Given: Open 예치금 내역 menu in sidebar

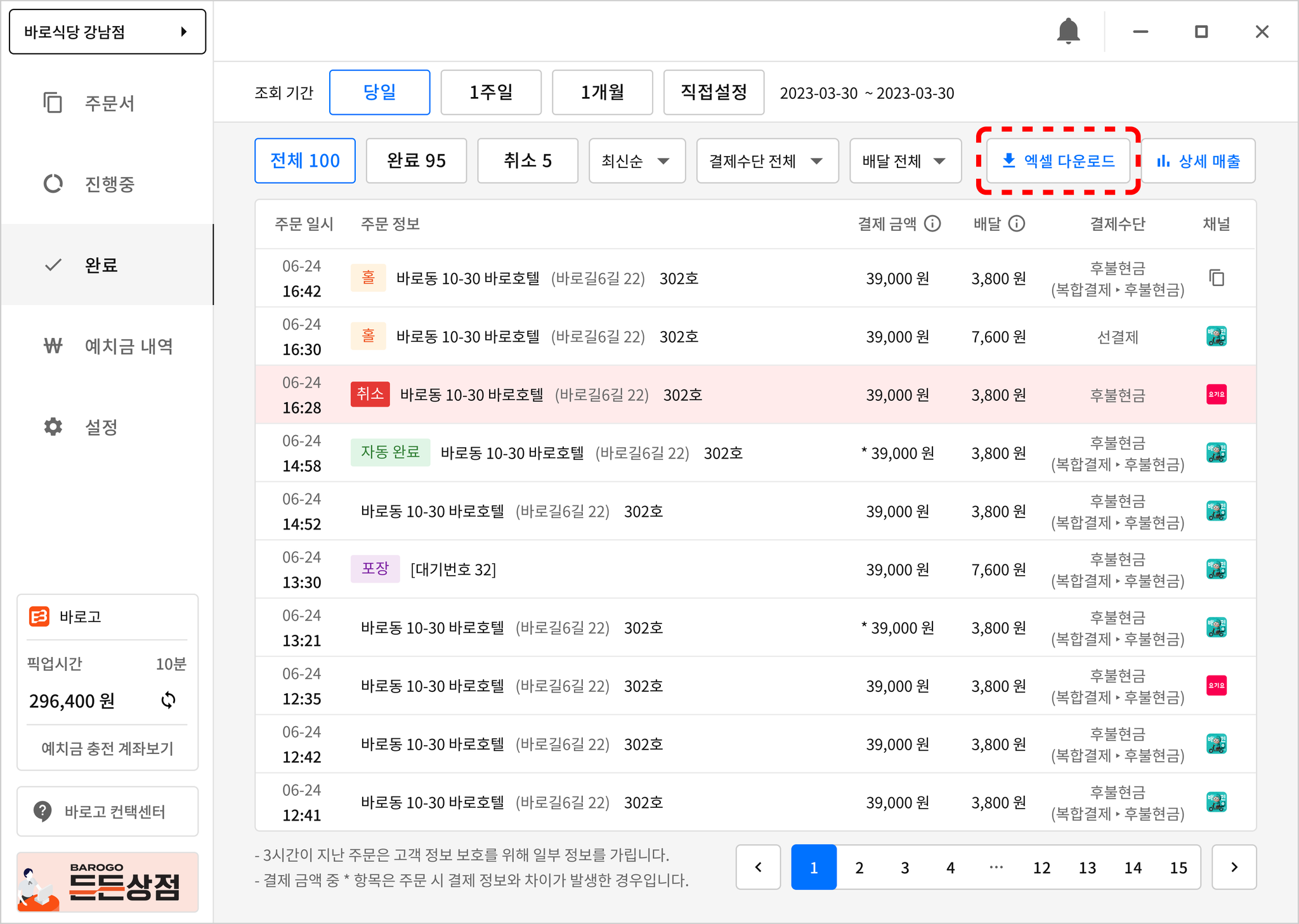Looking at the screenshot, I should [x=107, y=346].
